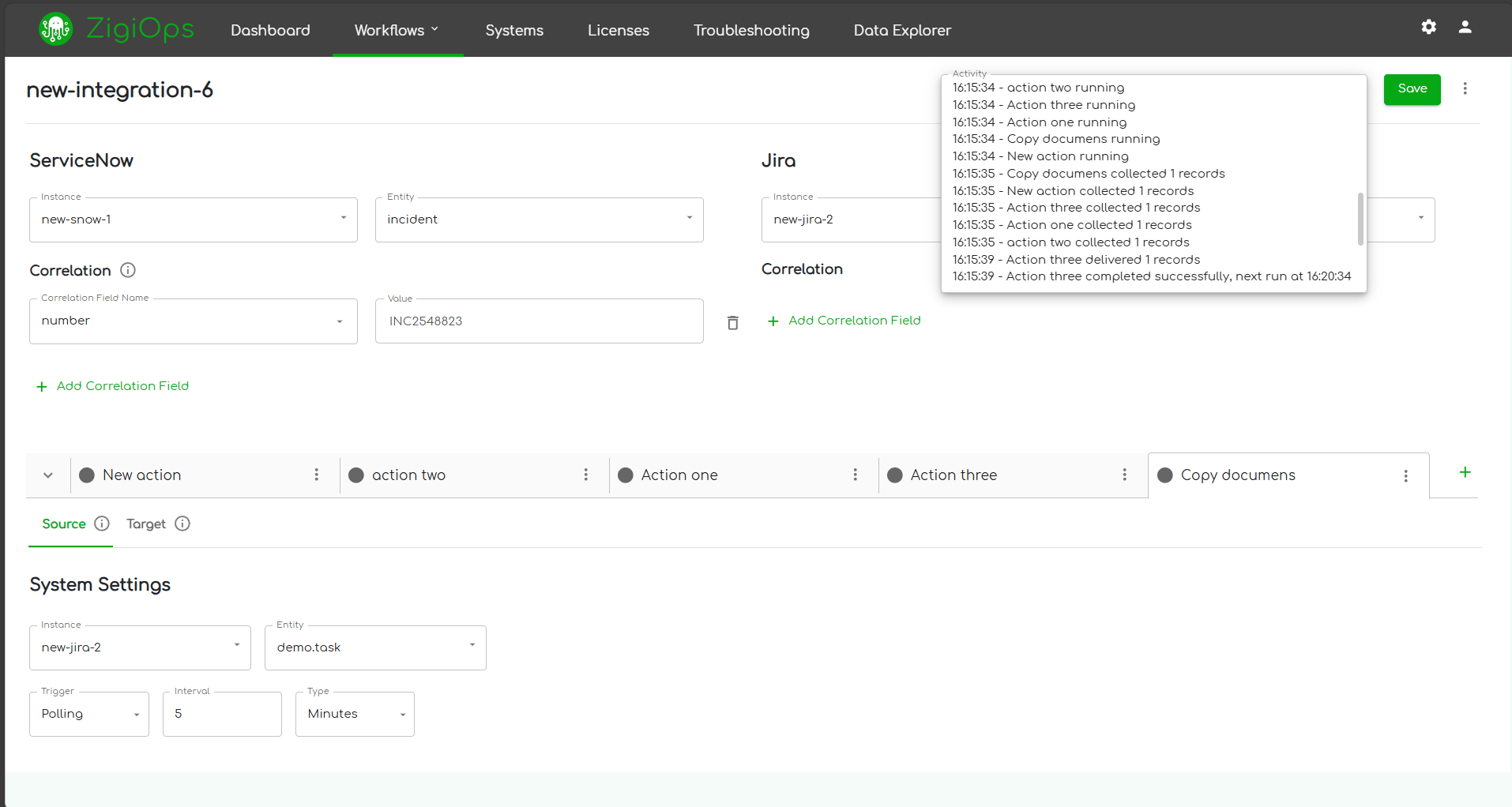This screenshot has height=807, width=1512.
Task: Go to Licenses page
Action: point(619,30)
